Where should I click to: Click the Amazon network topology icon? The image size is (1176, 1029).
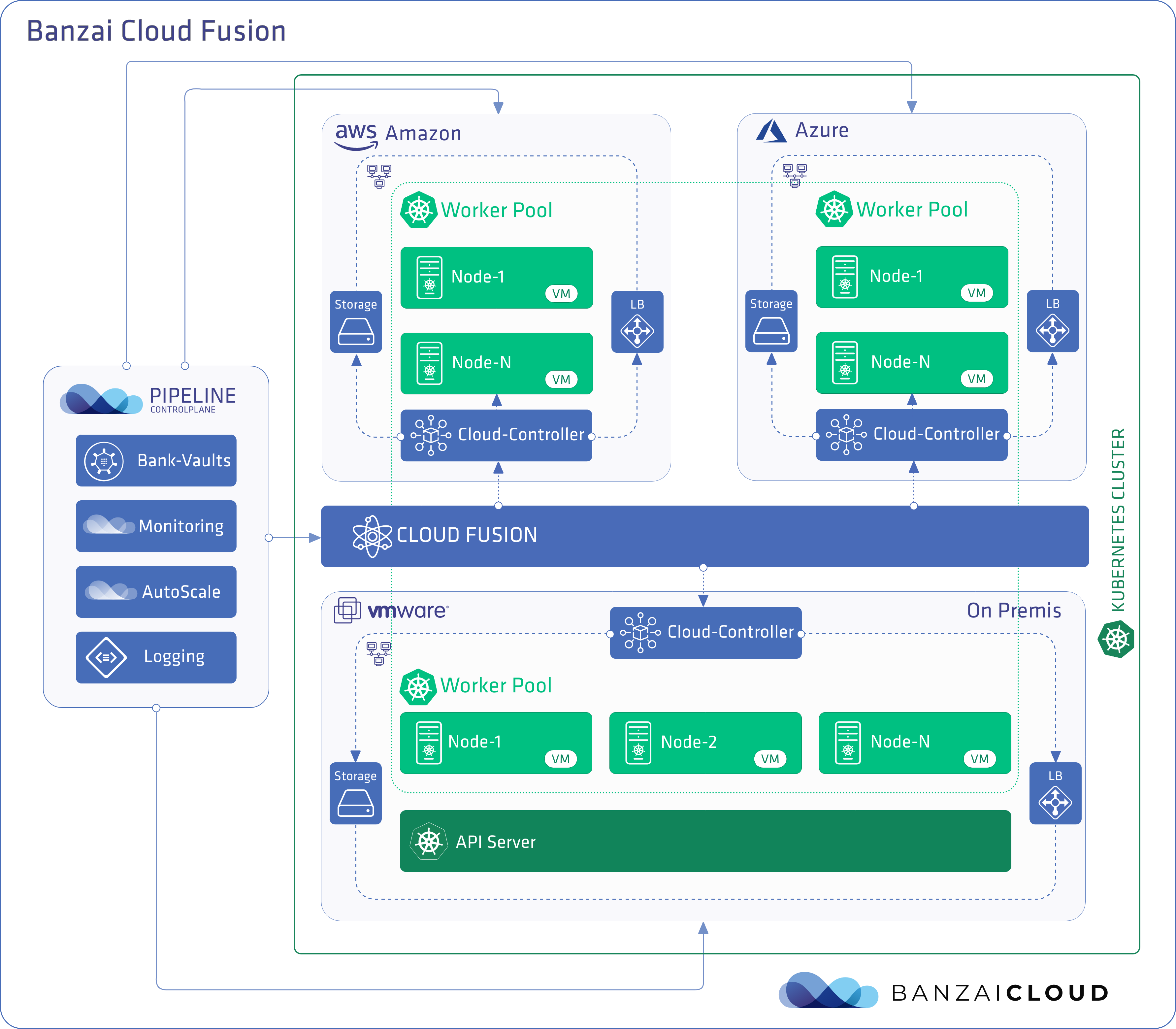(379, 176)
